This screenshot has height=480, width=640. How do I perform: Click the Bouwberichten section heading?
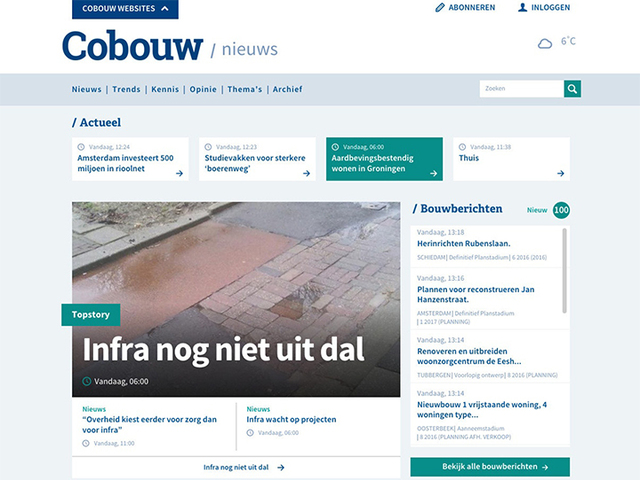(x=457, y=209)
